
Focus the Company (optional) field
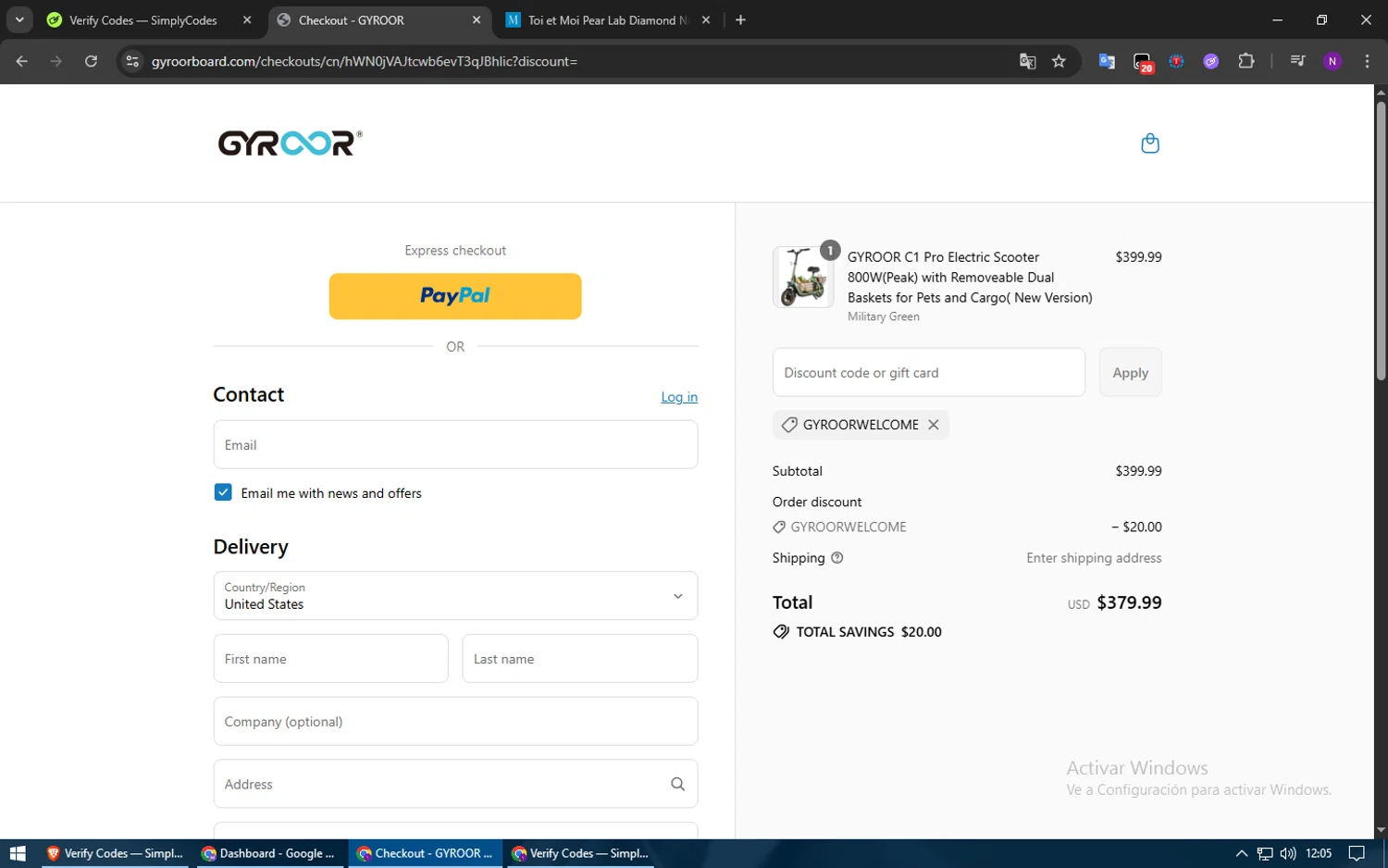coord(455,722)
